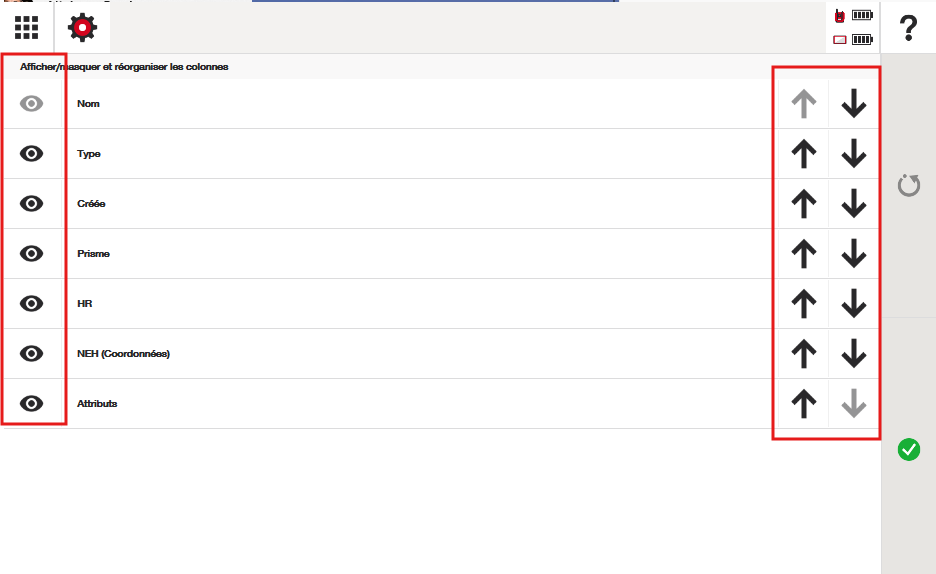Open the apps grid menu
The height and width of the screenshot is (574, 936).
click(x=27, y=27)
